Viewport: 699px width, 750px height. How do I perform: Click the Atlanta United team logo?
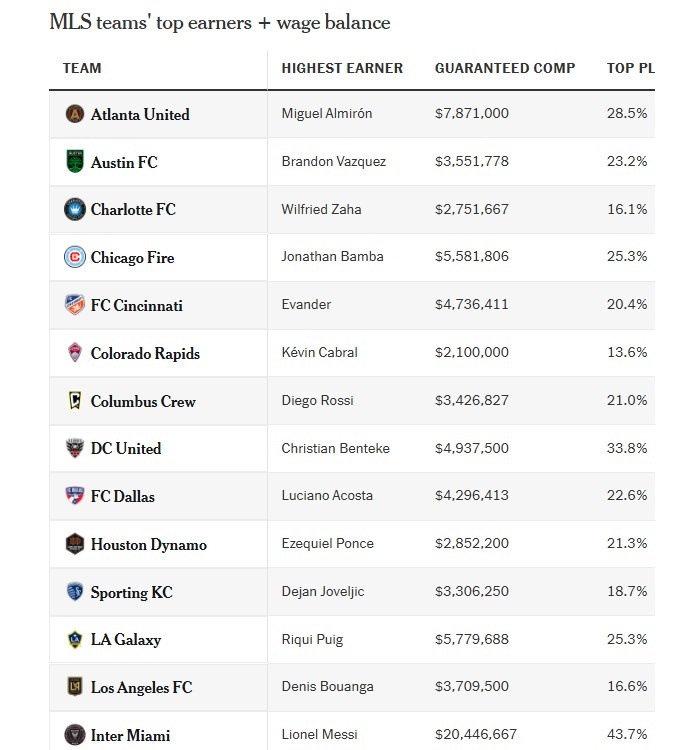pos(75,114)
